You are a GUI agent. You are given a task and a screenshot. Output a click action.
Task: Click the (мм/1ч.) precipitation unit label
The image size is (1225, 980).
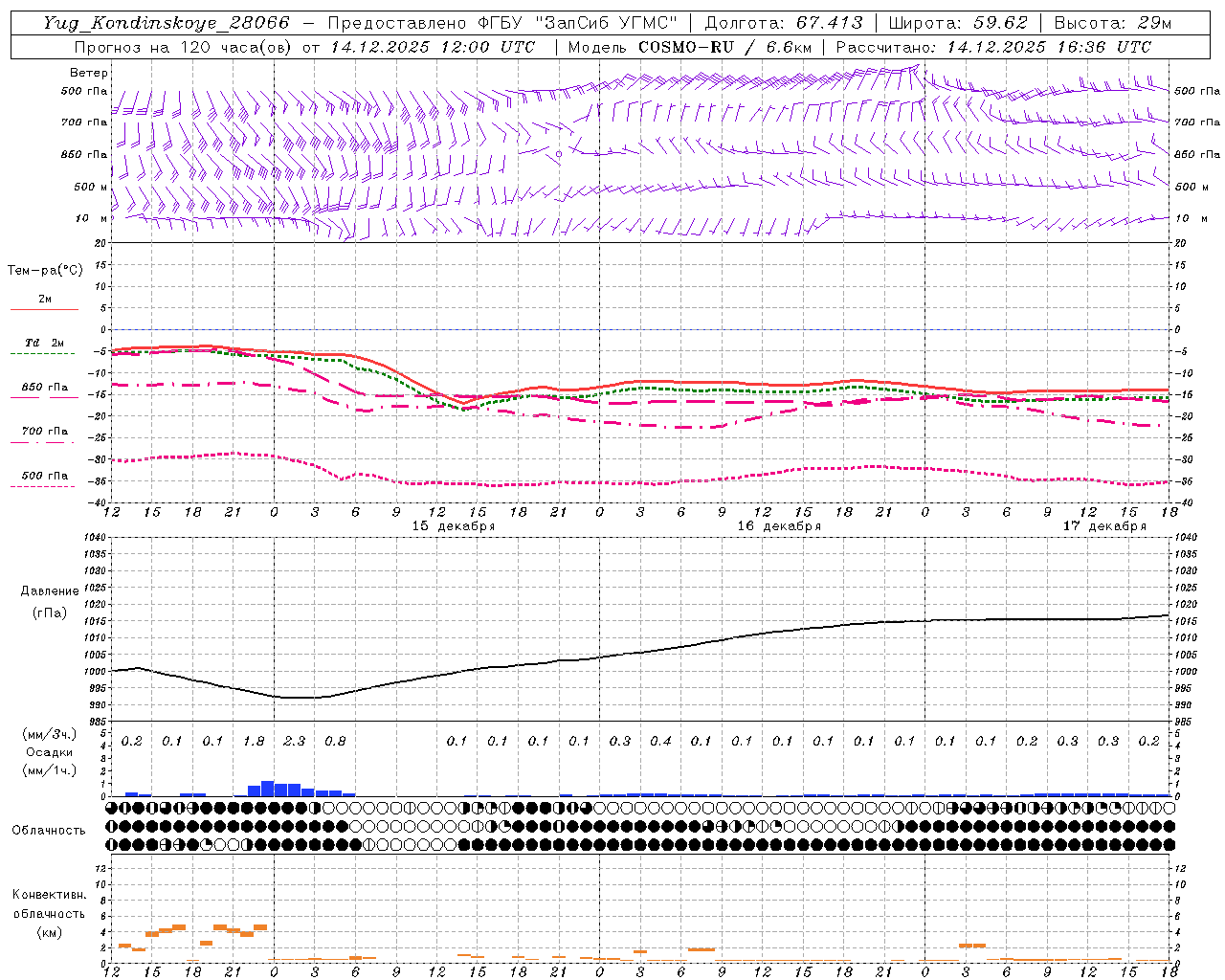(x=50, y=770)
